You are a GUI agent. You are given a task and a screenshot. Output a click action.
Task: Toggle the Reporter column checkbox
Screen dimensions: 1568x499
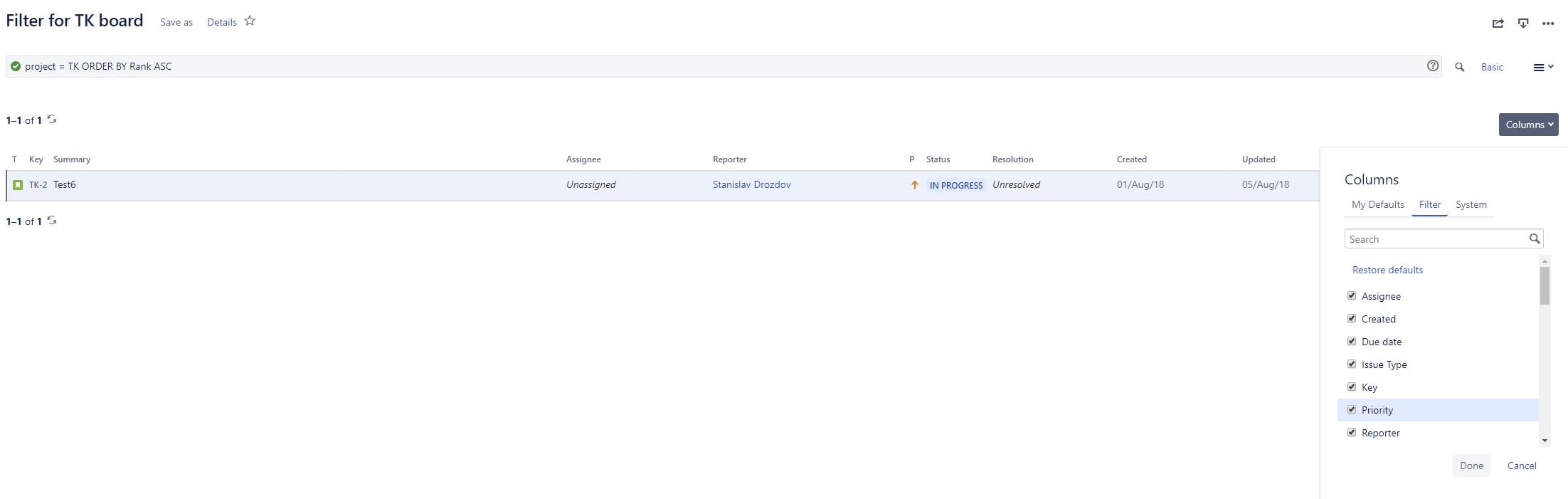(x=1352, y=432)
